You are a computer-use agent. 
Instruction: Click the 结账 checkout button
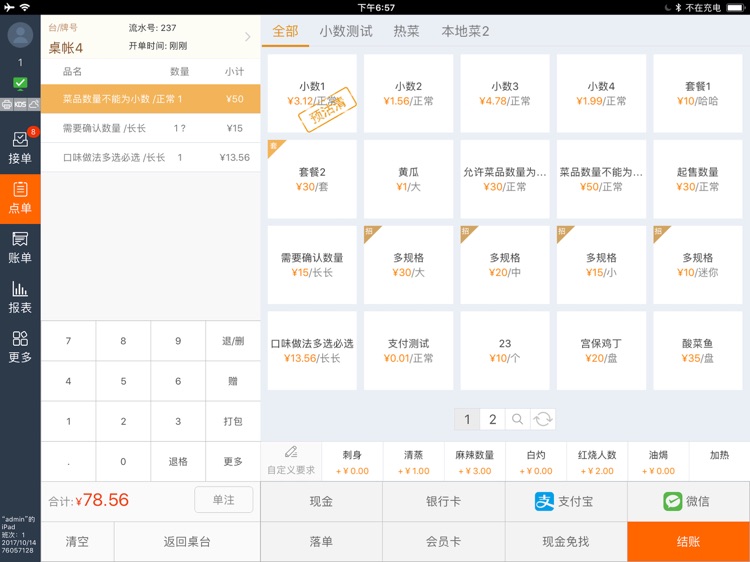(x=688, y=541)
